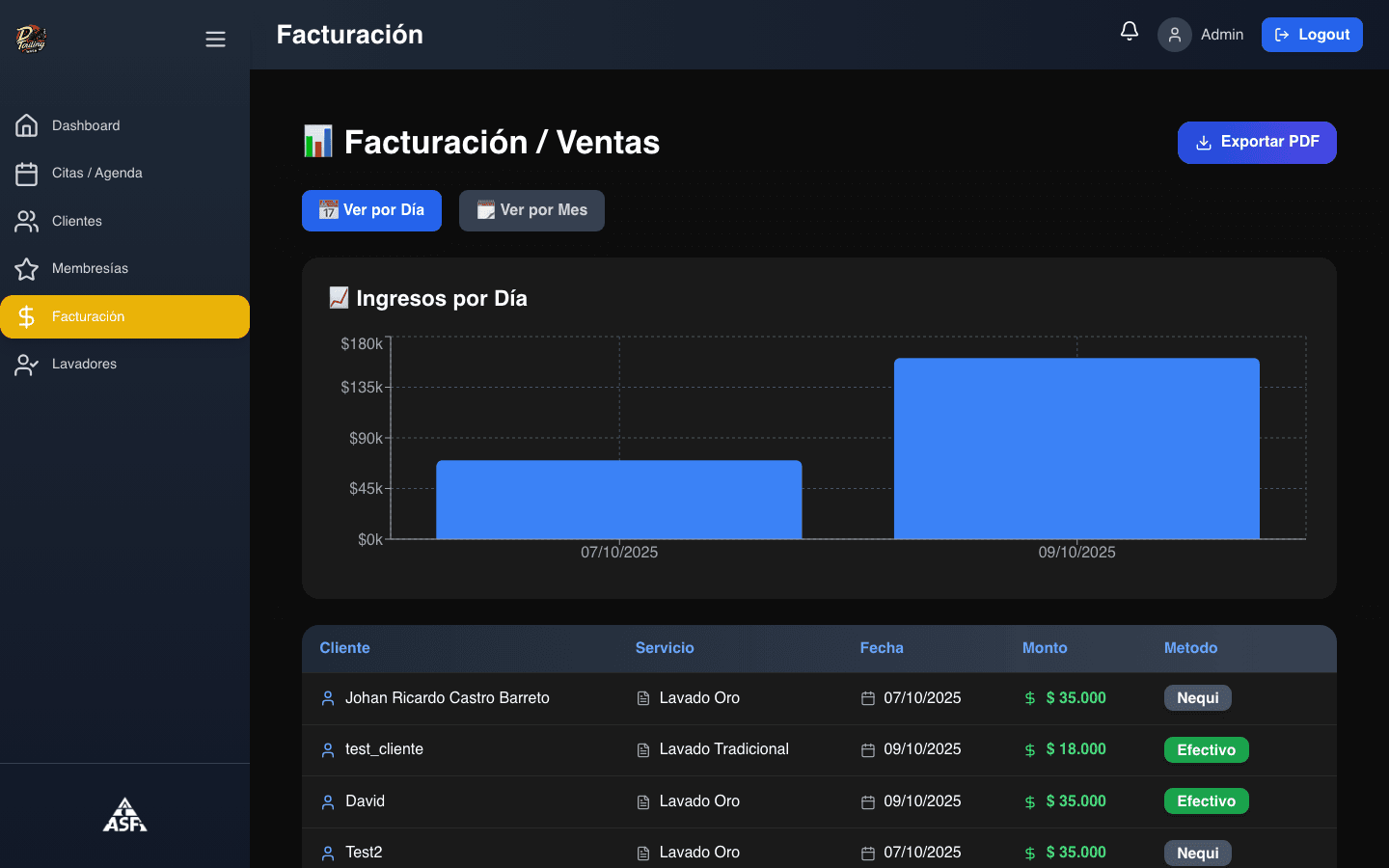Click the bar chart icon beside Facturación / Ventas
This screenshot has width=1389, height=868.
(x=318, y=142)
